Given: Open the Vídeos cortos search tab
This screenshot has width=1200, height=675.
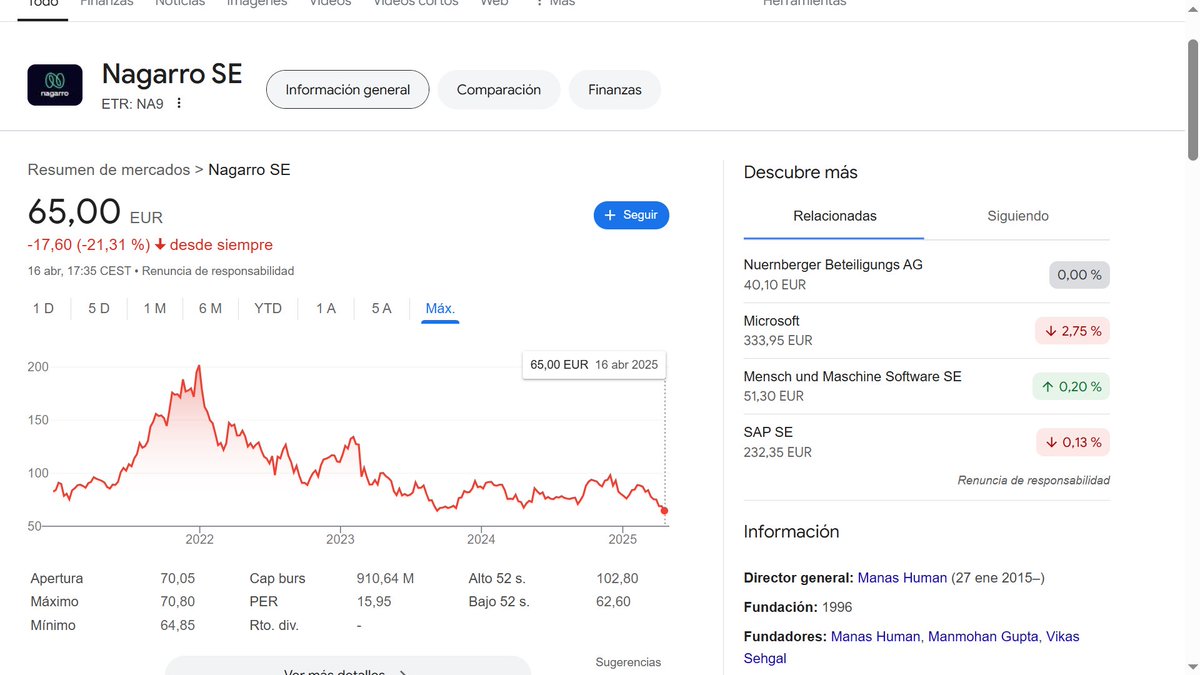Looking at the screenshot, I should pos(416,3).
